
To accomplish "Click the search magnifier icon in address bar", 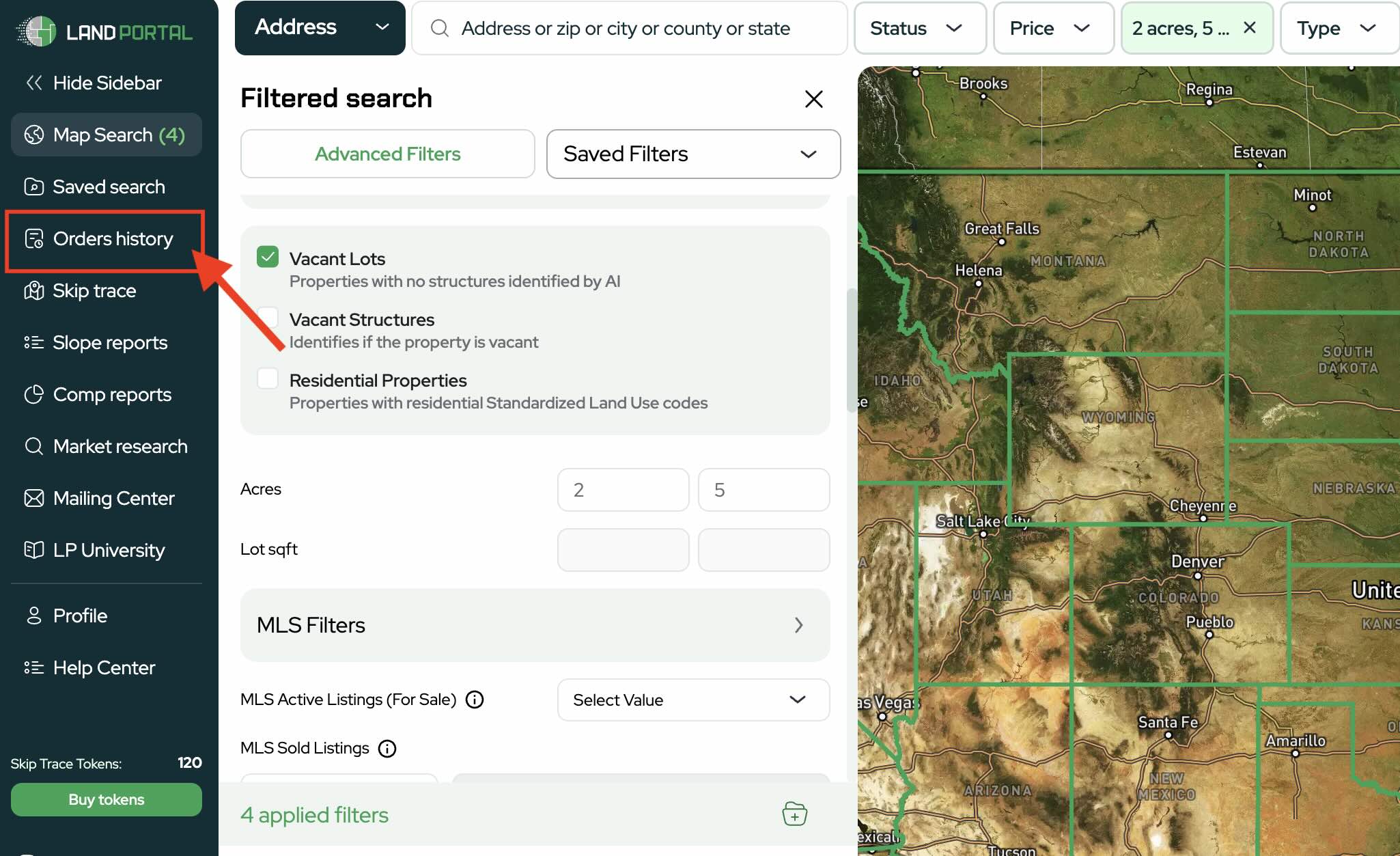I will click(x=440, y=28).
